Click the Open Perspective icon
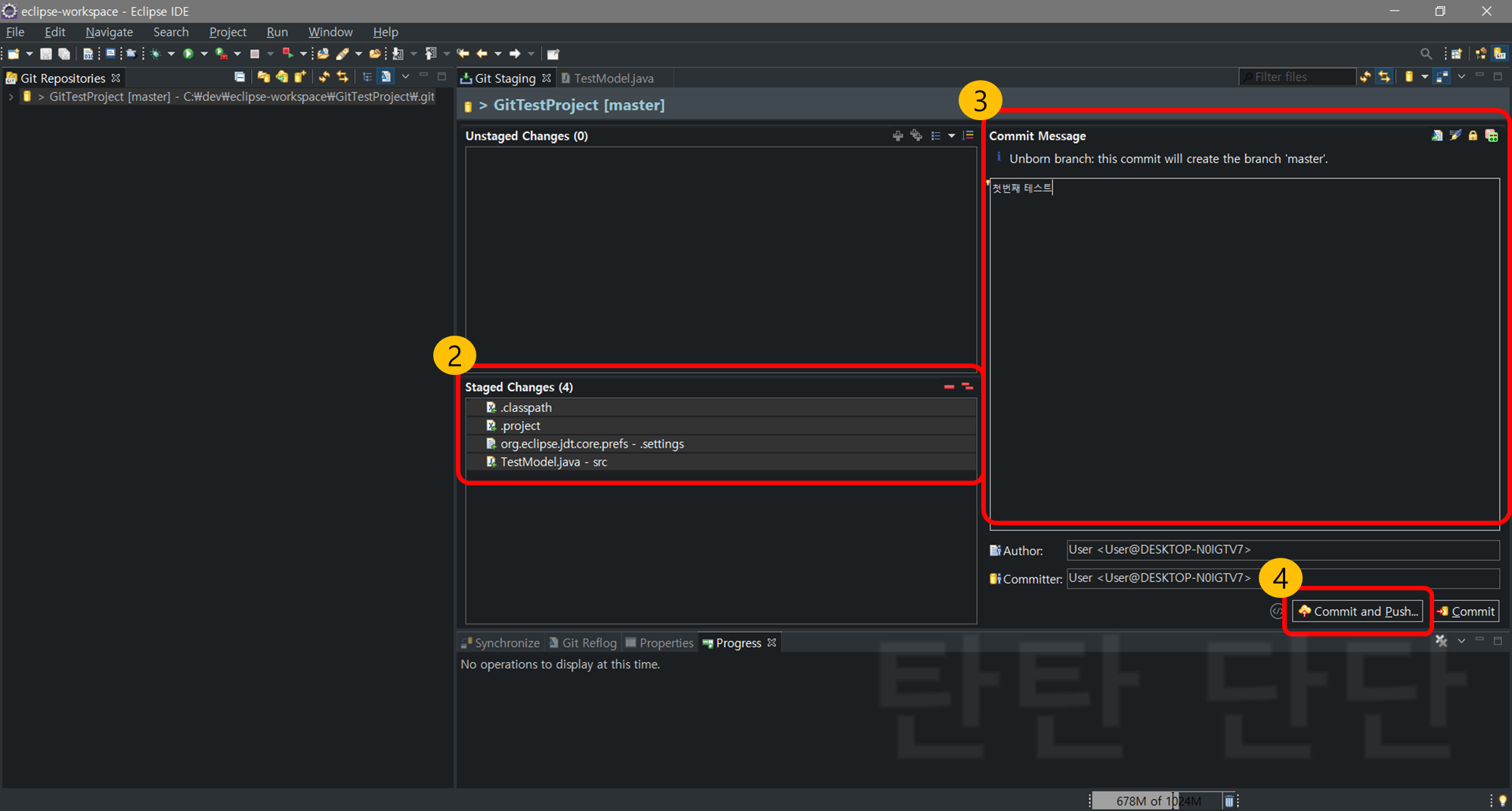Image resolution: width=1512 pixels, height=811 pixels. (x=1456, y=54)
